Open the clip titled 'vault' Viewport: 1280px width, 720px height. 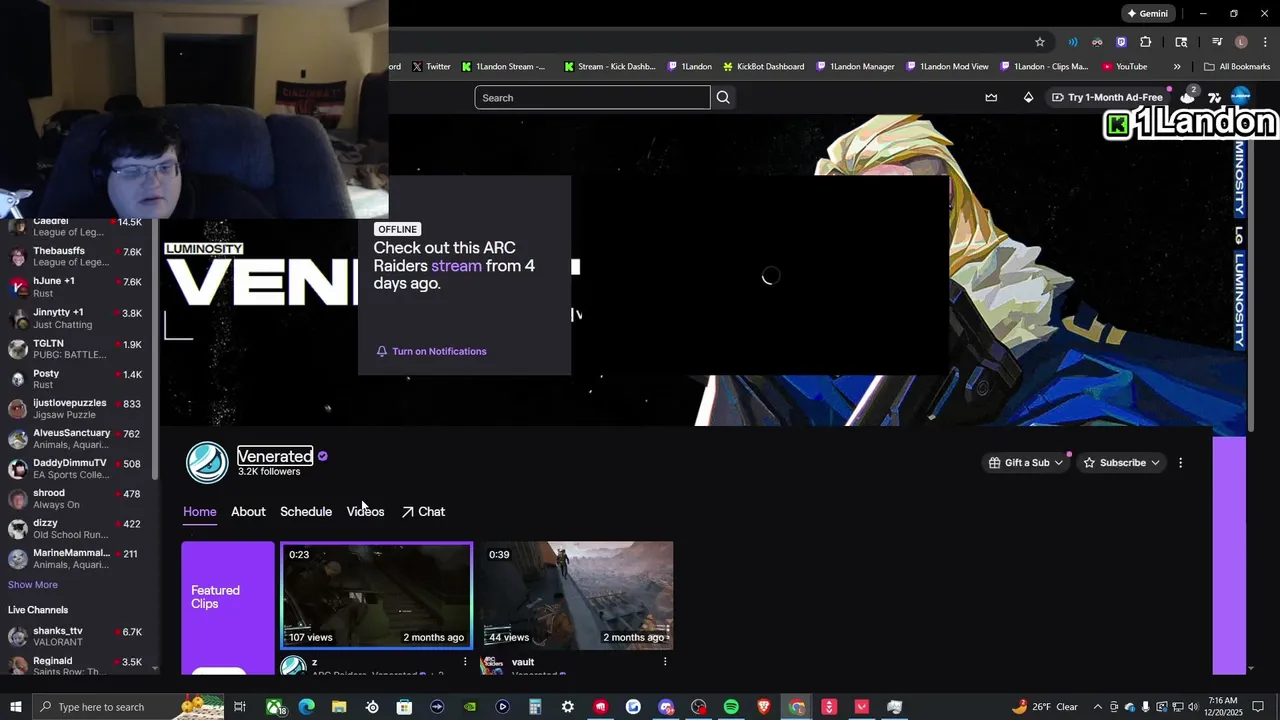(523, 662)
